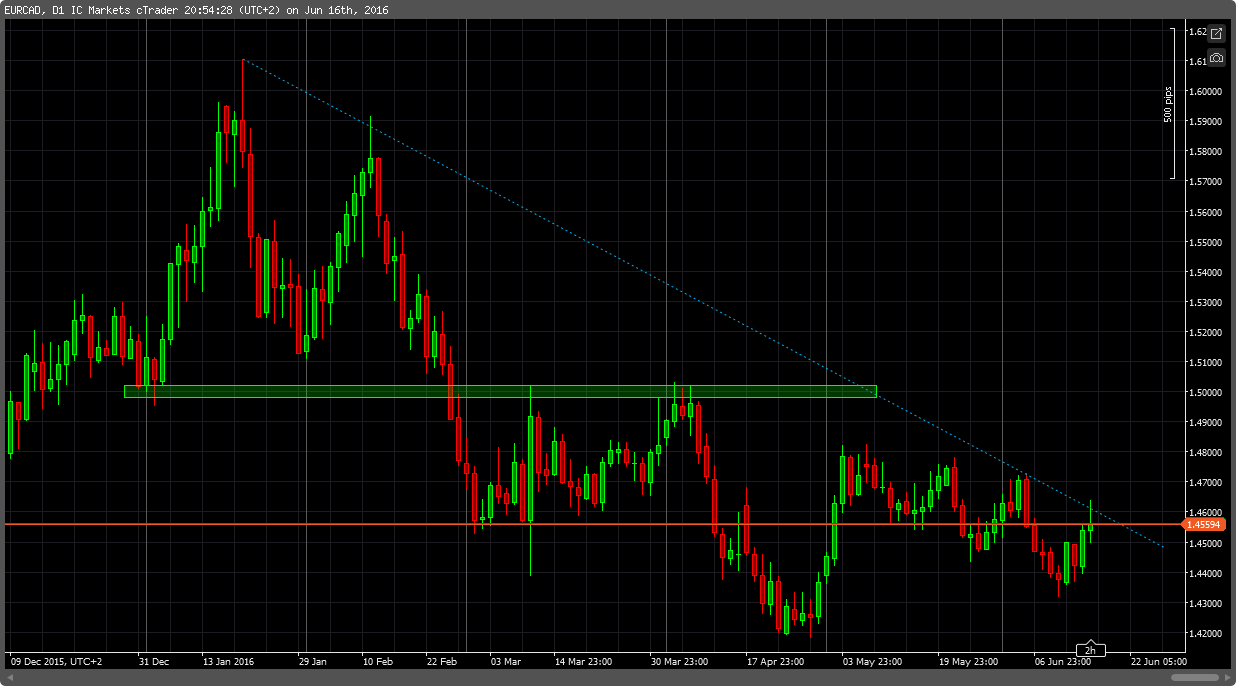Detach chart with the pop-out icon
The image size is (1236, 686).
[1216, 34]
